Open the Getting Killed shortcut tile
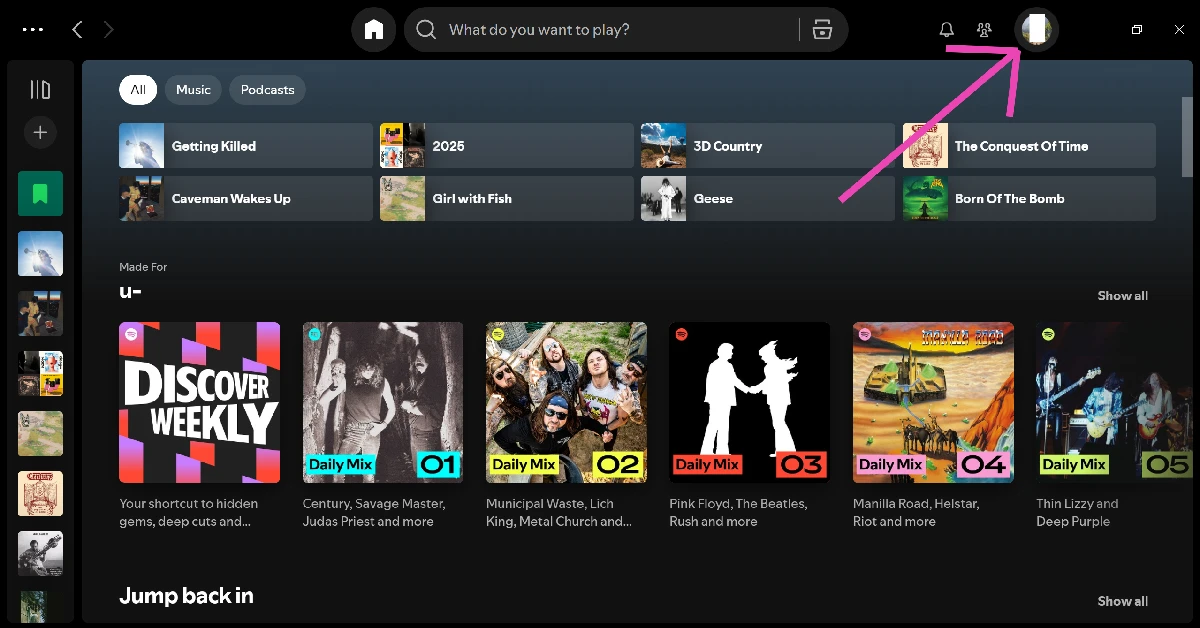Screen dimensions: 1200x628 246,146
